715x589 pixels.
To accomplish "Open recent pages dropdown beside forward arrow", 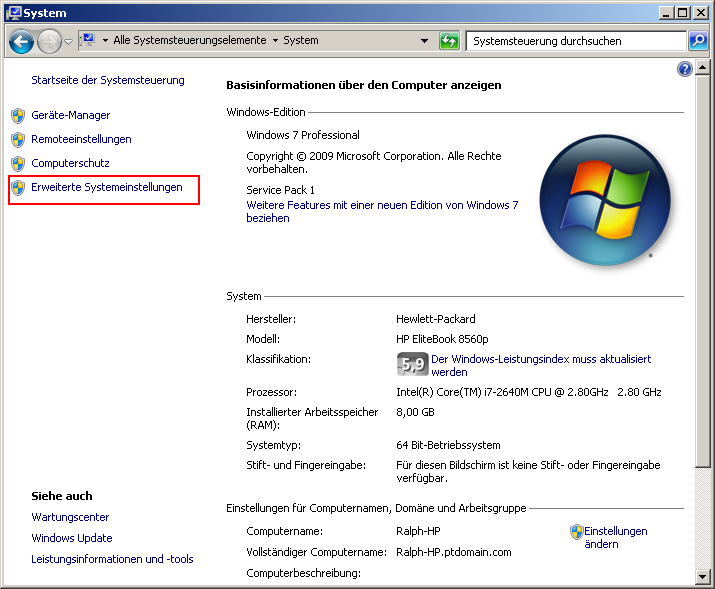I will tap(68, 41).
